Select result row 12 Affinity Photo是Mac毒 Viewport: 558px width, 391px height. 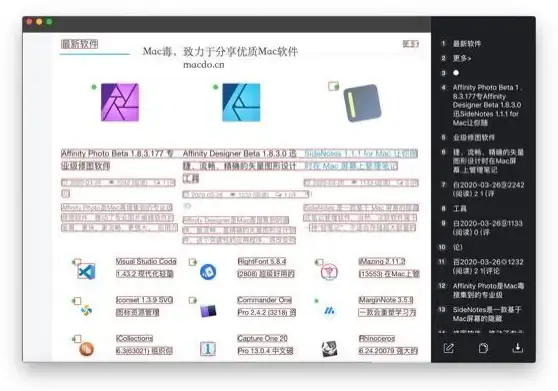[x=488, y=290]
